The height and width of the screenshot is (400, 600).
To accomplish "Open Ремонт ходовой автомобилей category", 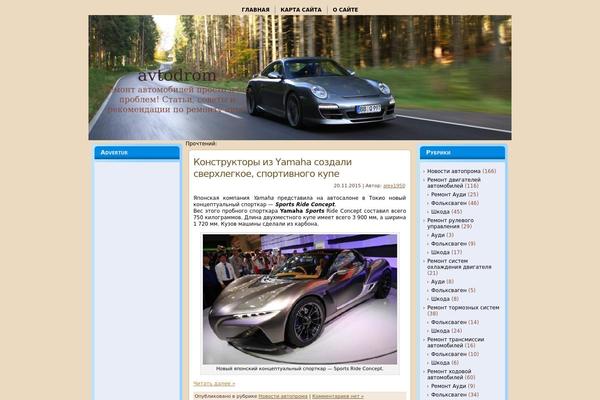I will 451,374.
